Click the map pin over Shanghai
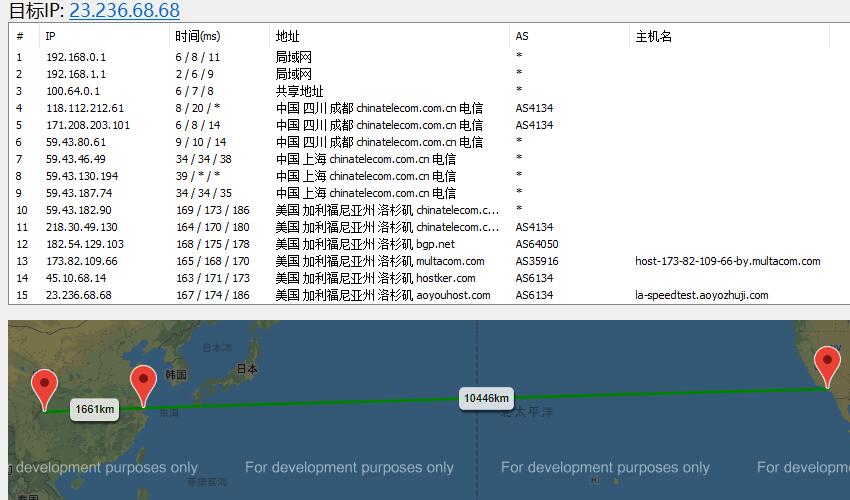Screen dimensions: 850x500 coord(143,386)
